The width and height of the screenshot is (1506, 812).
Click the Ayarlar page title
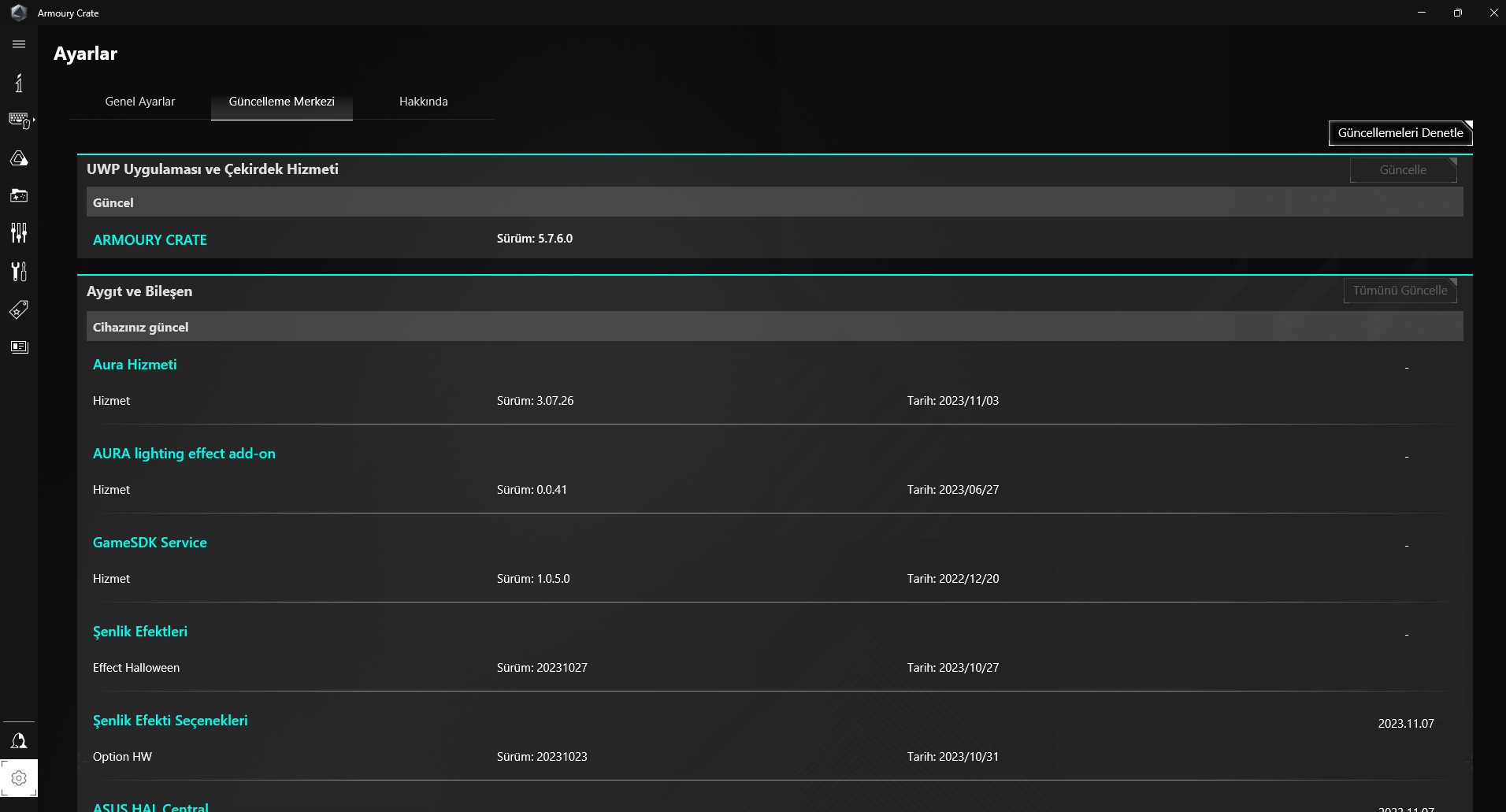pyautogui.click(x=85, y=54)
